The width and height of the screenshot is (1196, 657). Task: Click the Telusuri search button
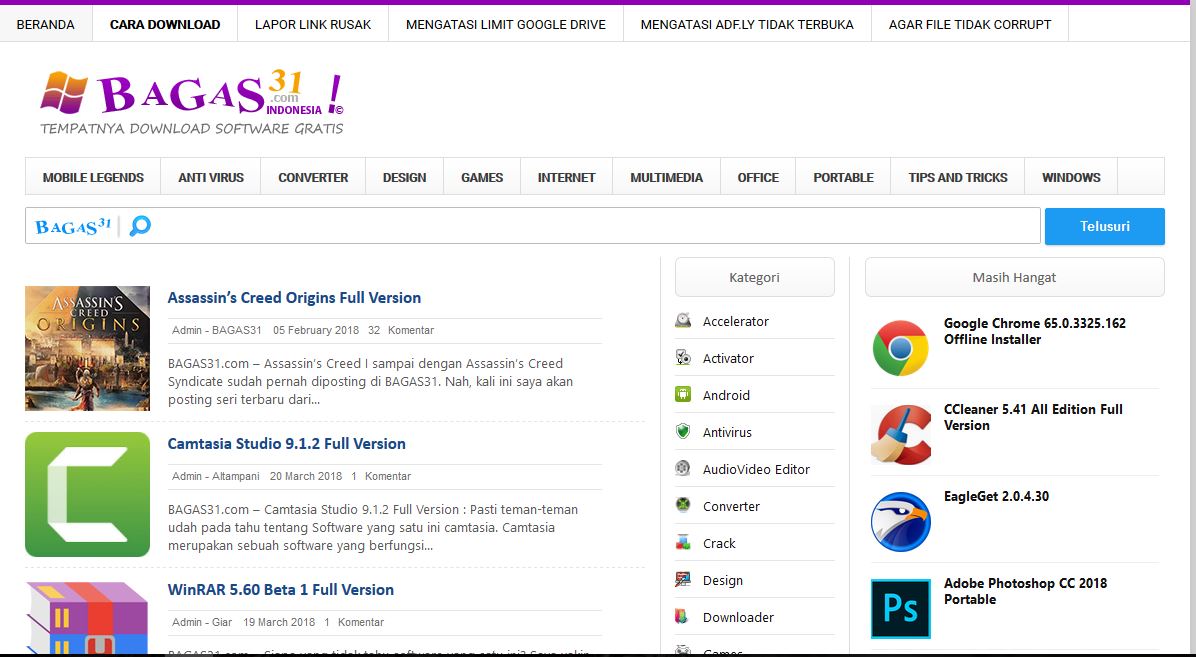[x=1104, y=226]
